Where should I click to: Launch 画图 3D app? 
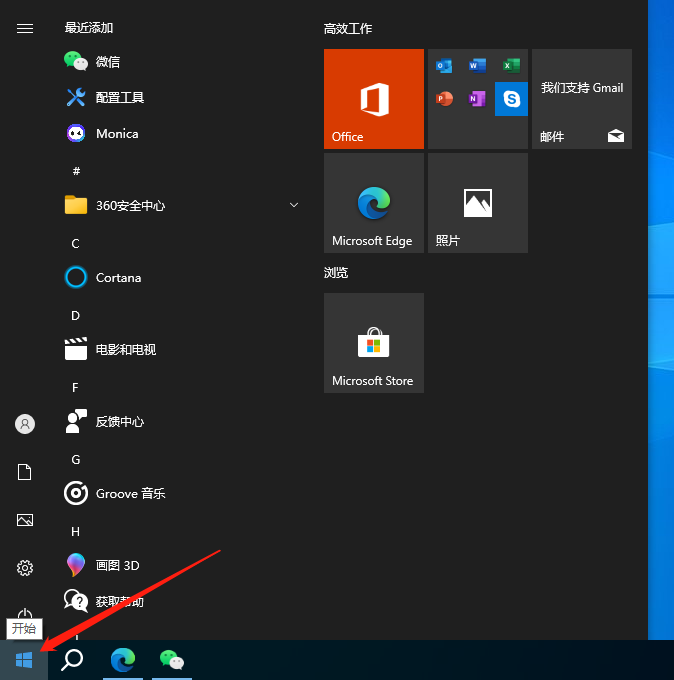[x=117, y=566]
